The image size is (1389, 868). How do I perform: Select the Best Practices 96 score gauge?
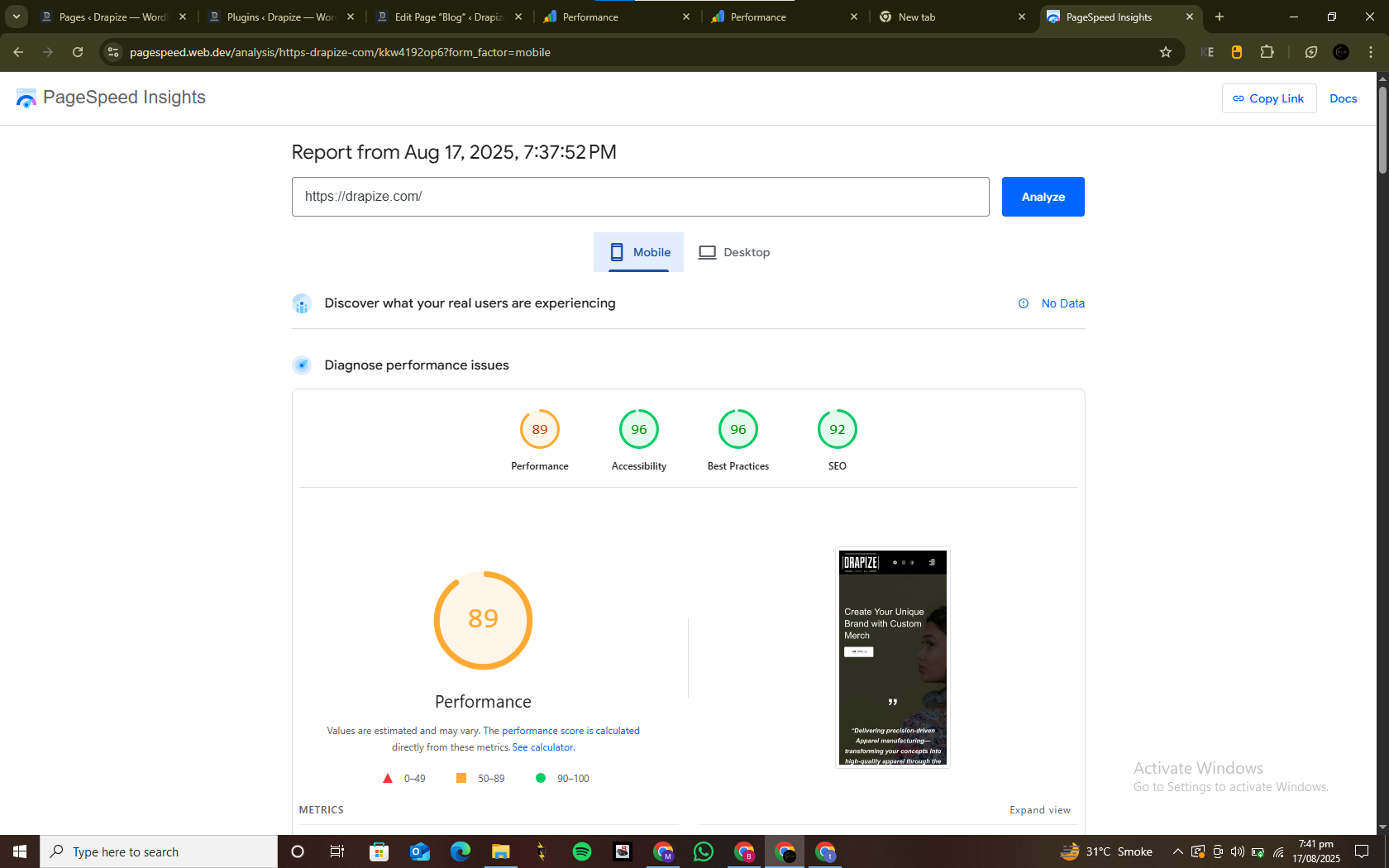click(737, 441)
